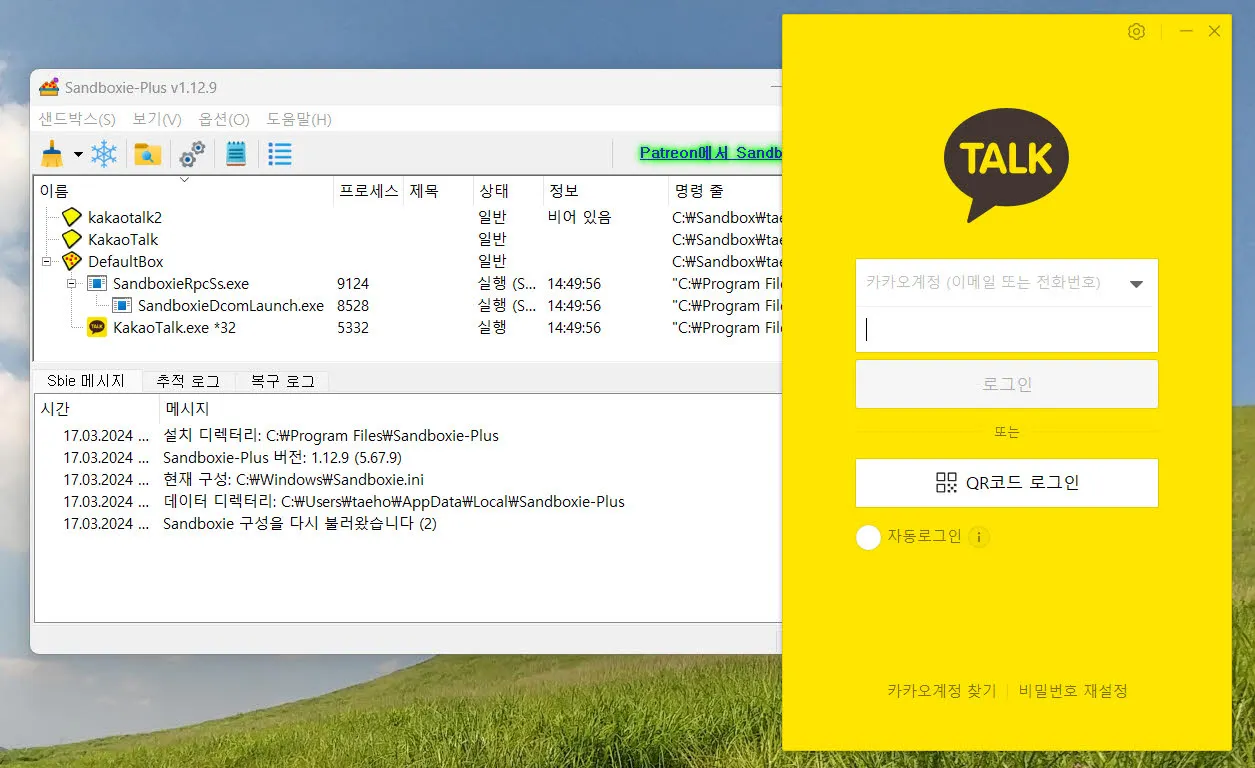
Task: Click the KakaoTalk TALK speech bubble logo
Action: coord(1006,163)
